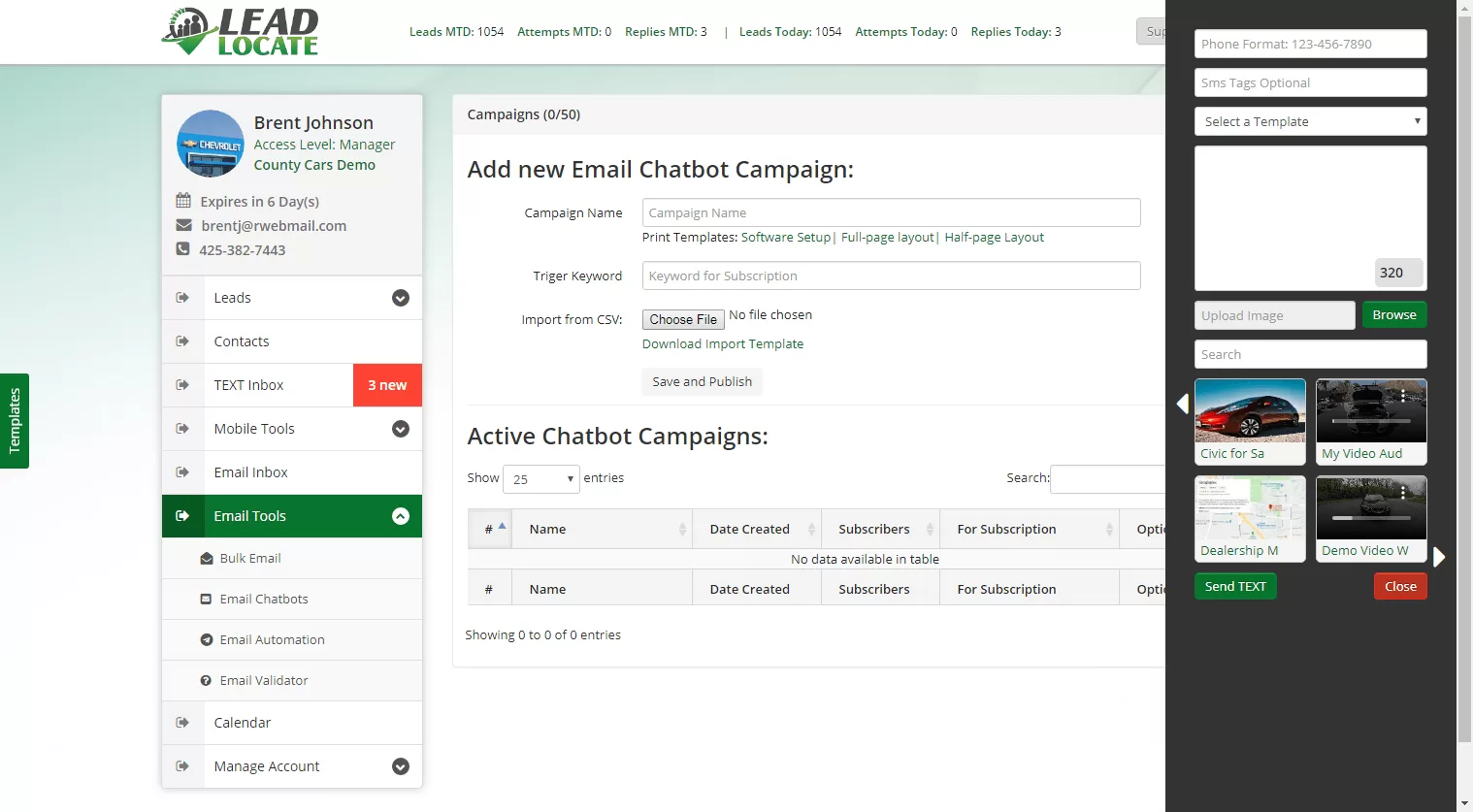The image size is (1473, 812).
Task: Click the Email Automation icon
Action: click(206, 640)
